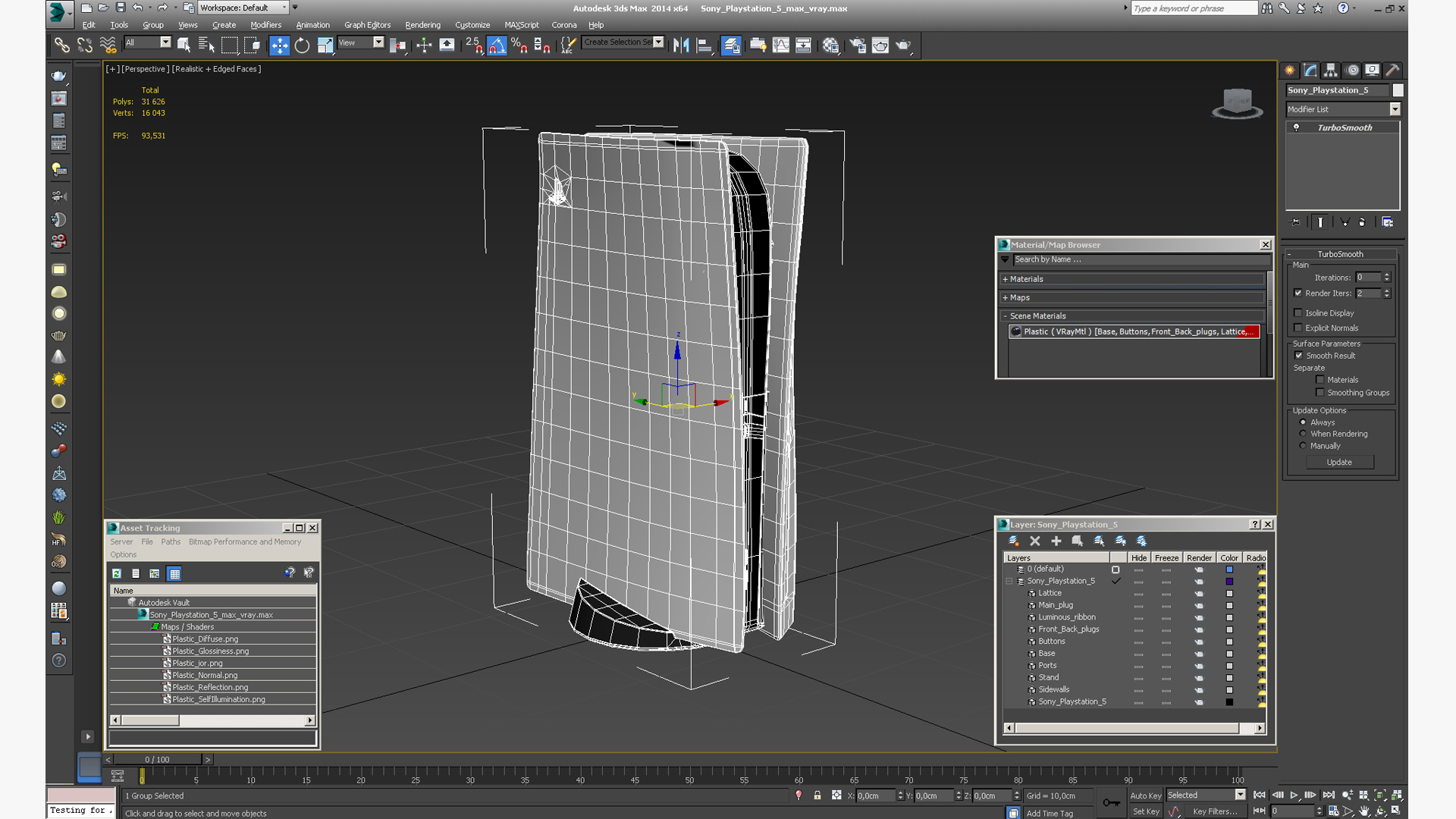Open Select by Name dialog
Viewport: 1456px width, 819px height.
pos(206,45)
